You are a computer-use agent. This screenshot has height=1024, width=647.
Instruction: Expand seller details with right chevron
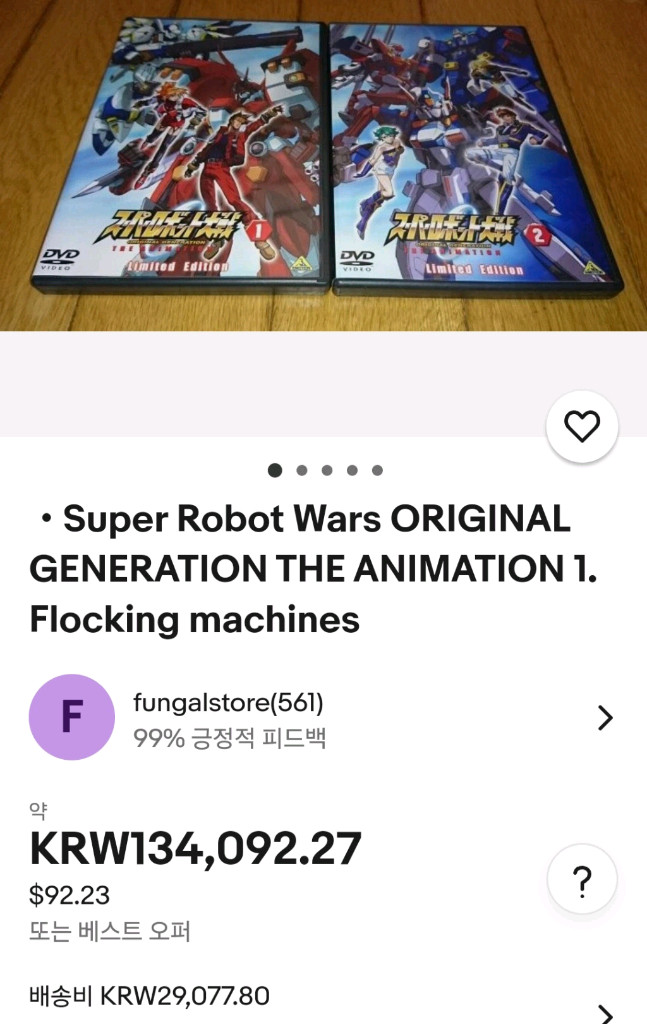[x=604, y=718]
